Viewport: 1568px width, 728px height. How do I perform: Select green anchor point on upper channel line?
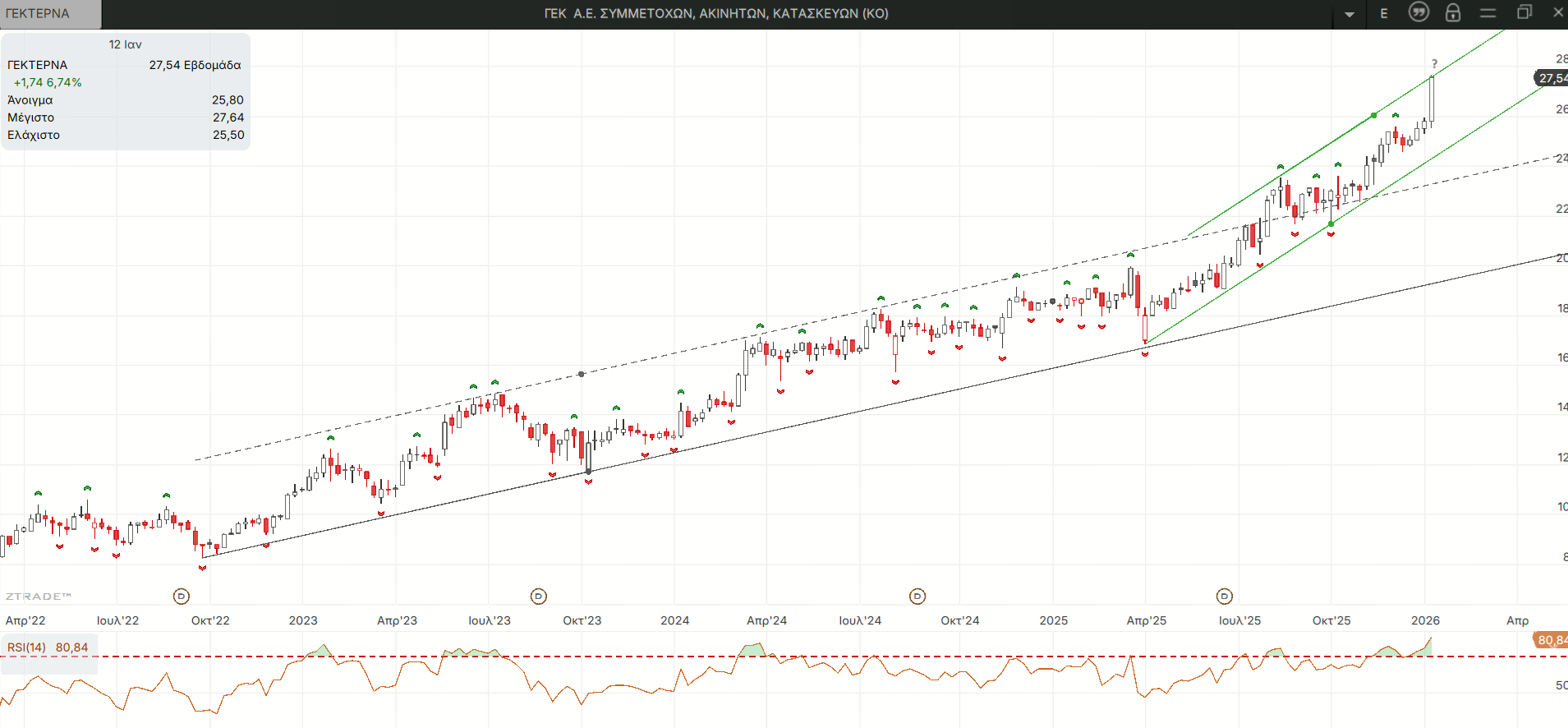point(1373,116)
